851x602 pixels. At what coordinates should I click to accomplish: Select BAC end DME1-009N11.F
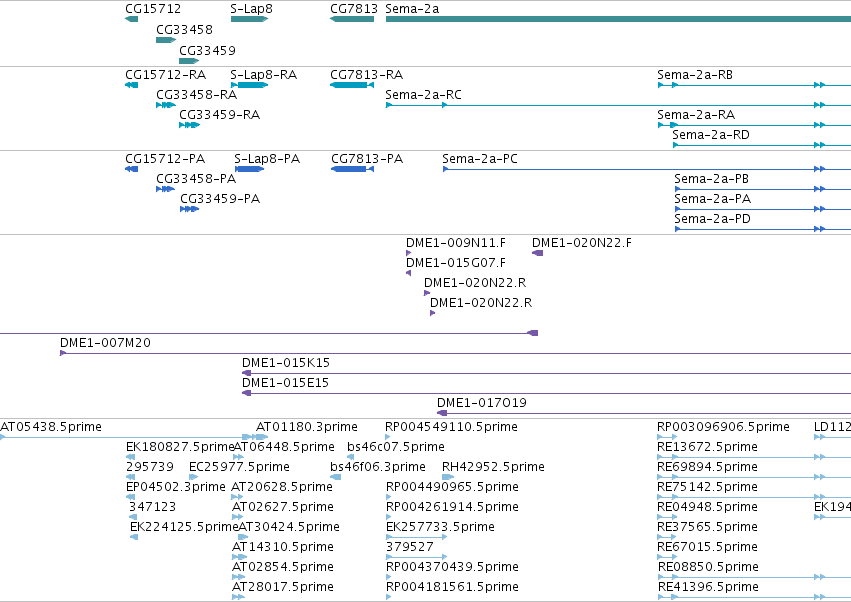(456, 243)
